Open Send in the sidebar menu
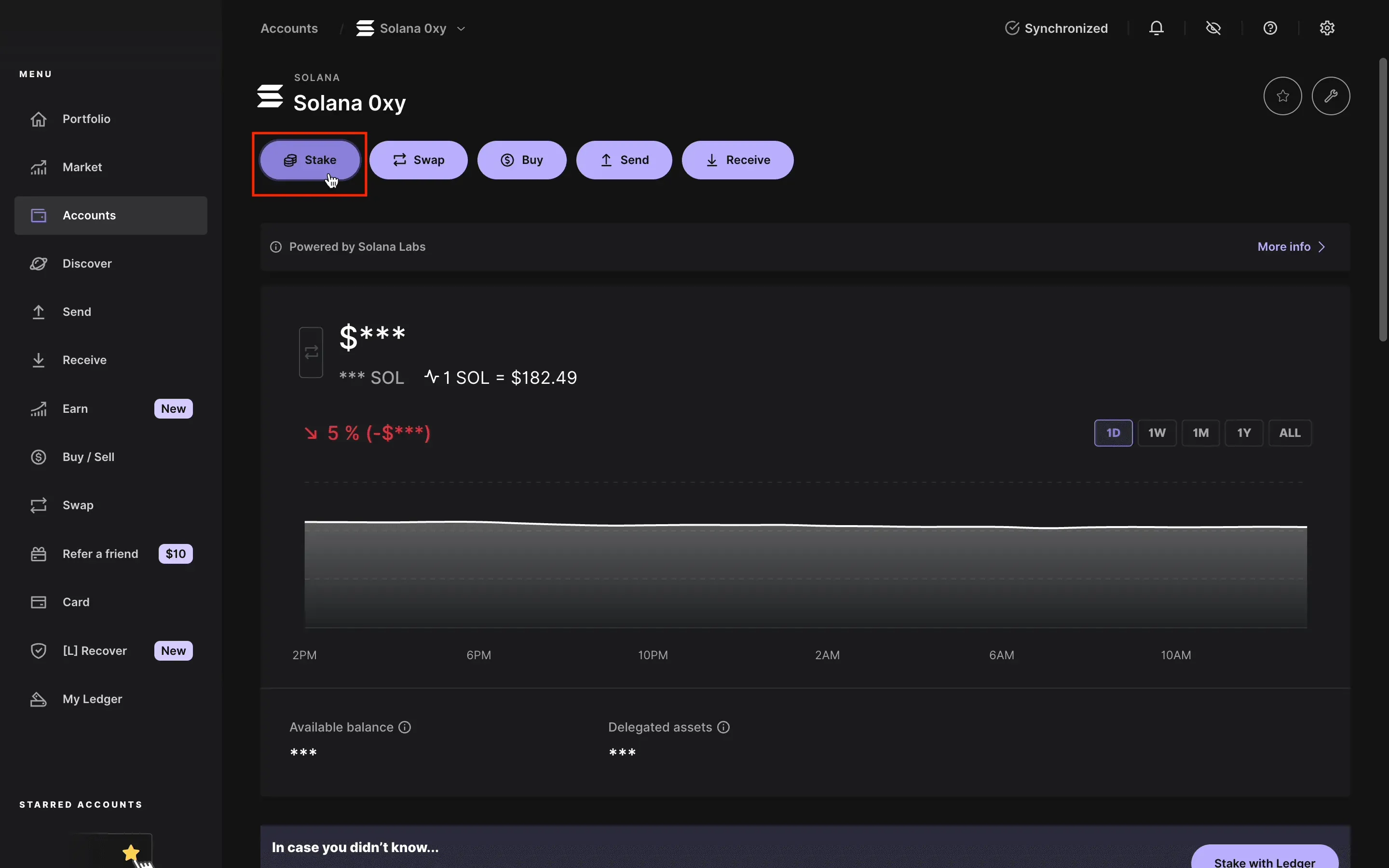 [111, 312]
